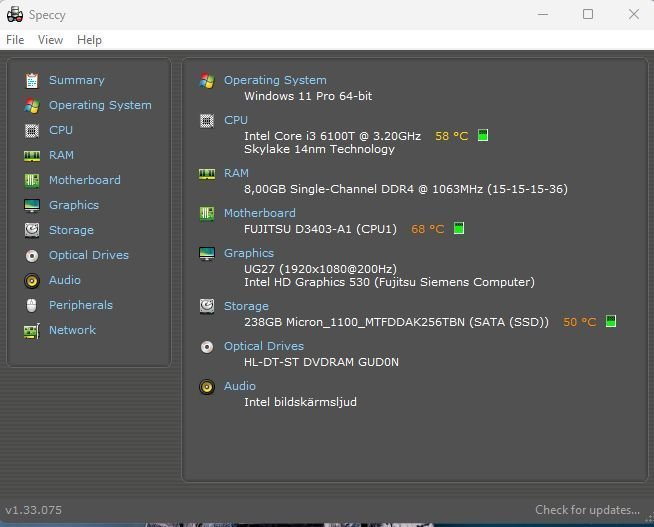Click the Storage heading in summary panel
654x527 pixels.
coord(246,306)
